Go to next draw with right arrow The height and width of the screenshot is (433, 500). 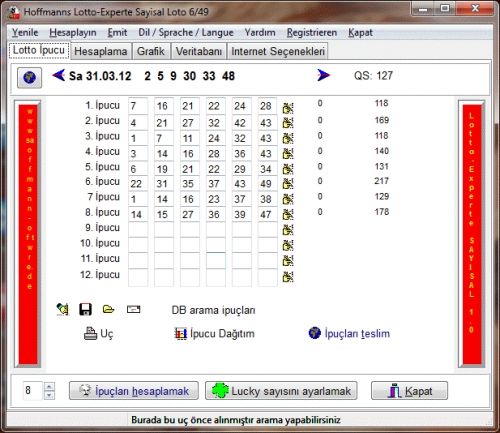point(323,75)
